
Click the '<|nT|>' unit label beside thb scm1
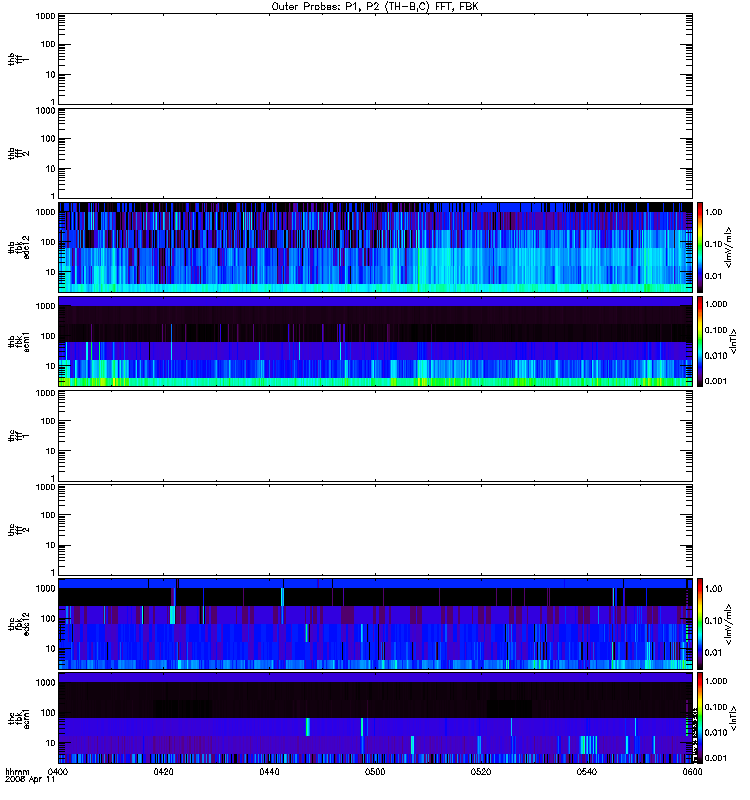734,341
